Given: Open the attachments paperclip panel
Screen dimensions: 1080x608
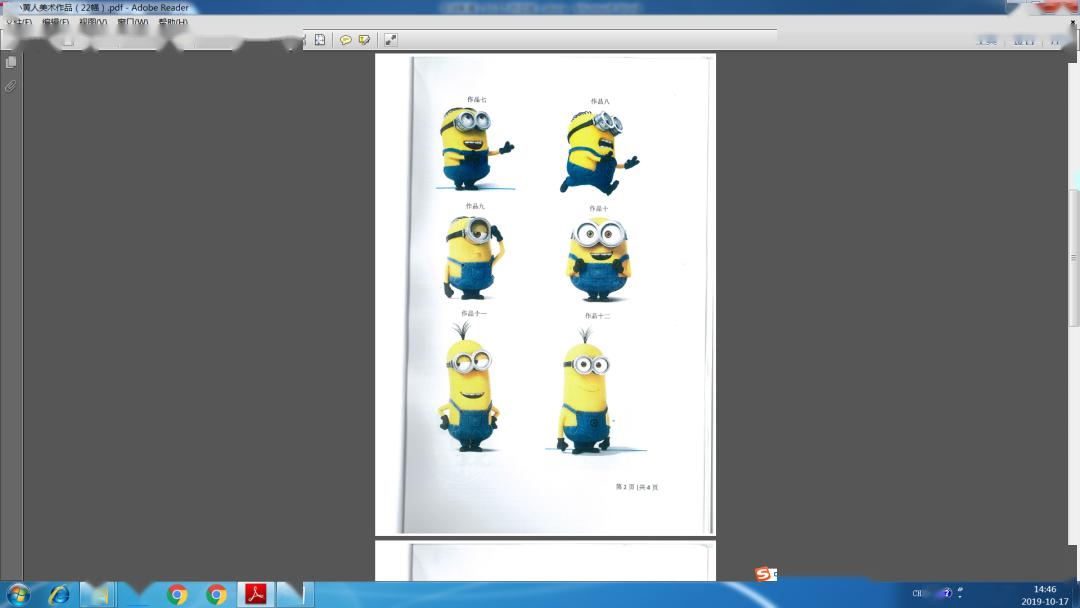Looking at the screenshot, I should click(11, 87).
